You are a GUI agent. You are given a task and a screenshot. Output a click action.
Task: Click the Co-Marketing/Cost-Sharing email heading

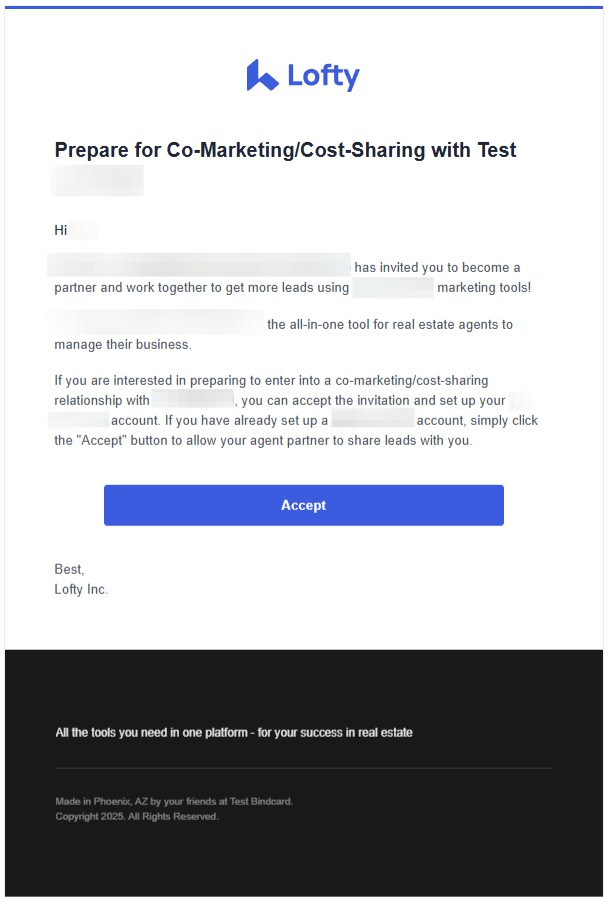tap(285, 151)
